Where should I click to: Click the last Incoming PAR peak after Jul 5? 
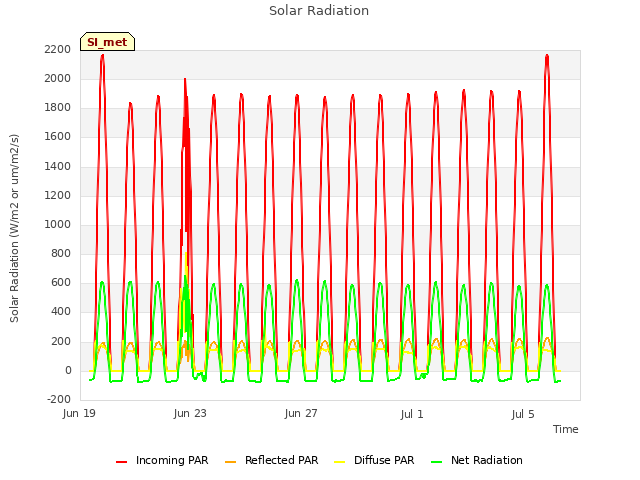[x=547, y=56]
